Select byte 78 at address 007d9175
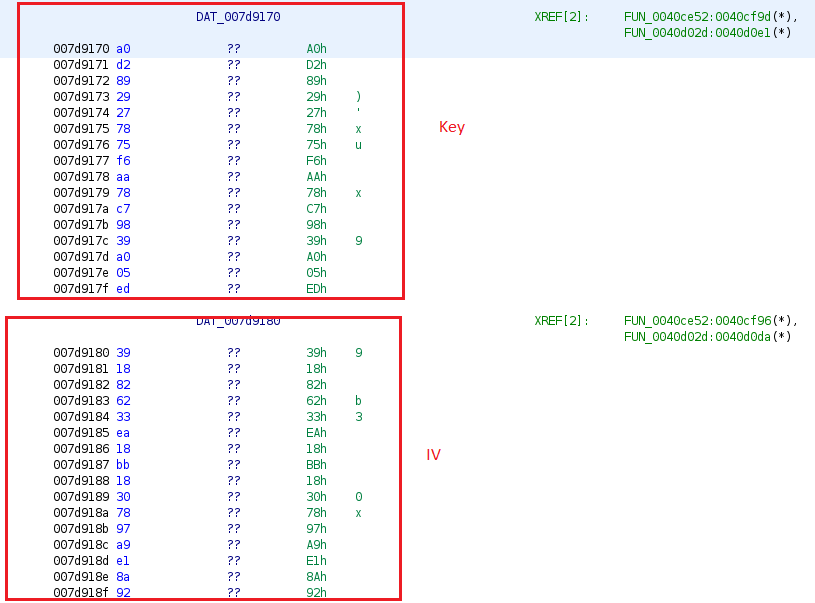The image size is (815, 603). coord(123,129)
